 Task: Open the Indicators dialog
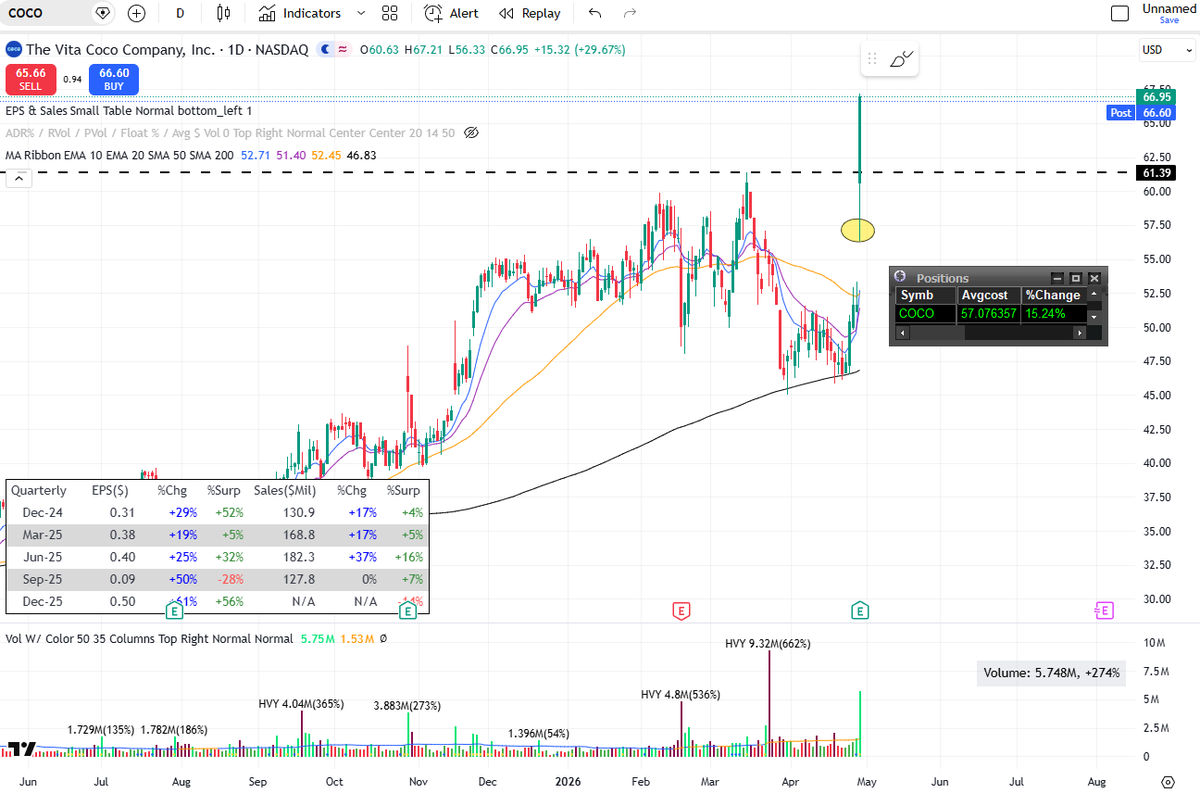tap(299, 13)
